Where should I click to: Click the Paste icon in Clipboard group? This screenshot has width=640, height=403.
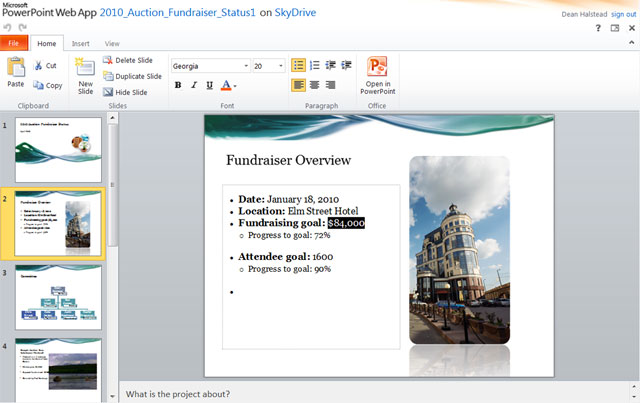[x=16, y=72]
